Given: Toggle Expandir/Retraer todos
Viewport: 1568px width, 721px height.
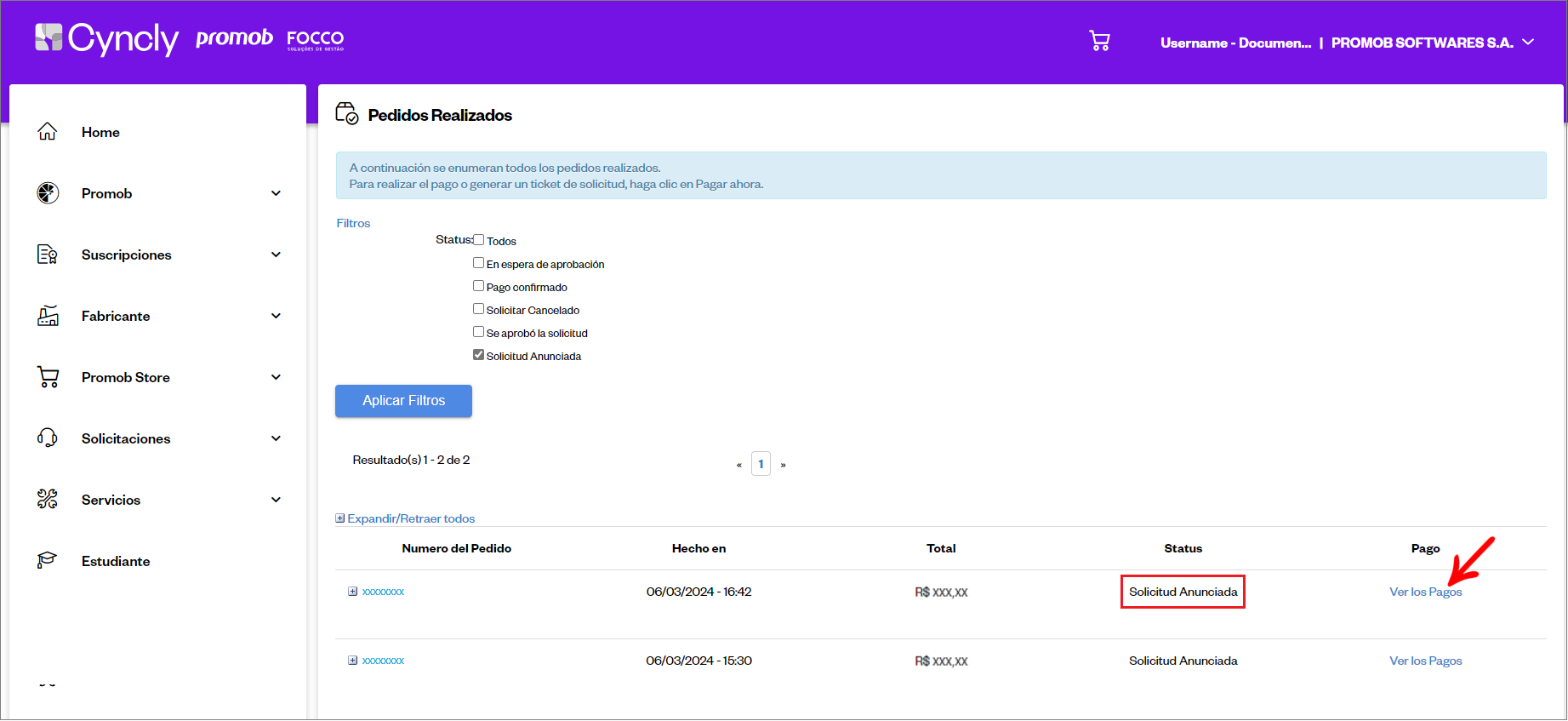Looking at the screenshot, I should (x=405, y=518).
